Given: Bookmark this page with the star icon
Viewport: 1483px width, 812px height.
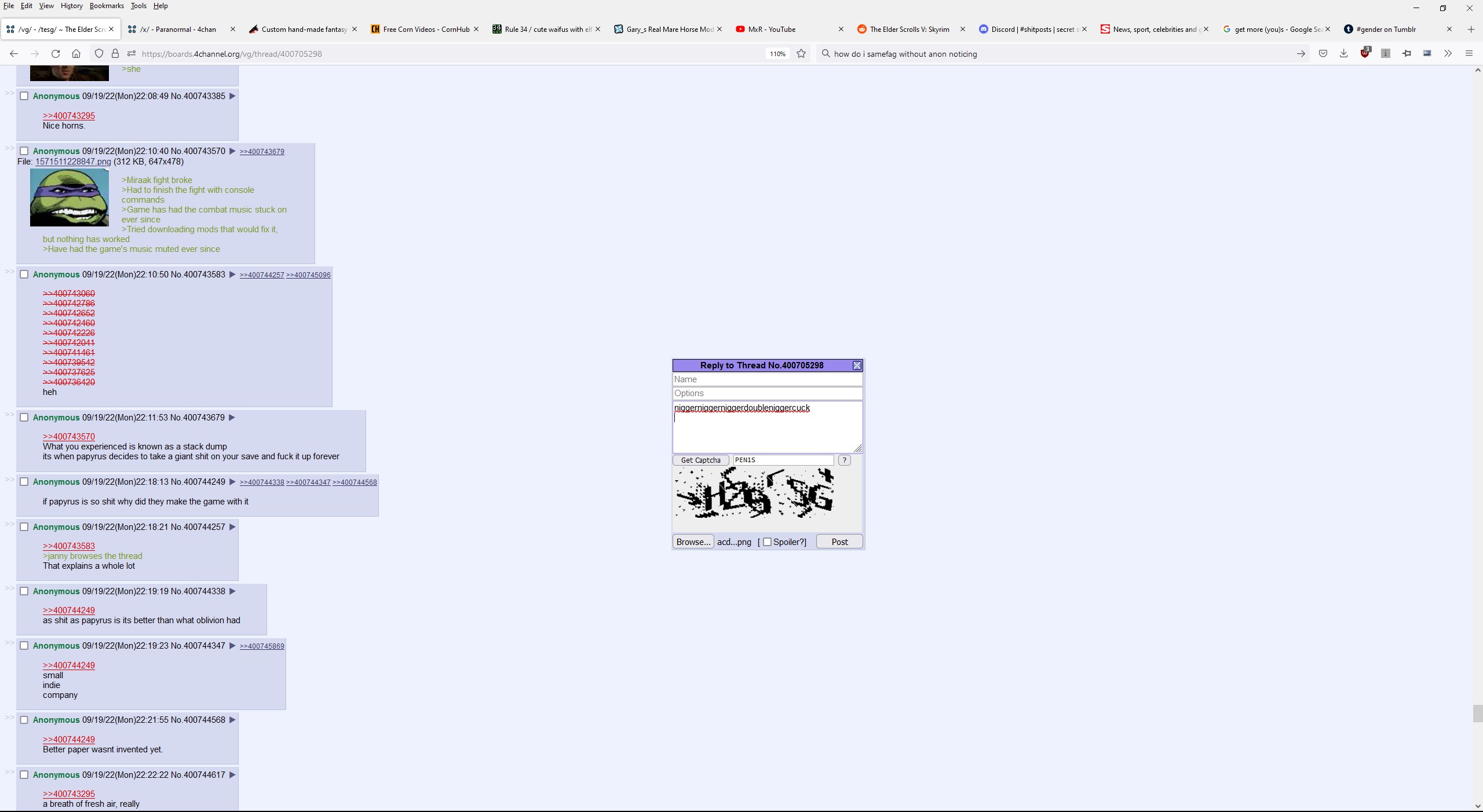Looking at the screenshot, I should tap(801, 53).
